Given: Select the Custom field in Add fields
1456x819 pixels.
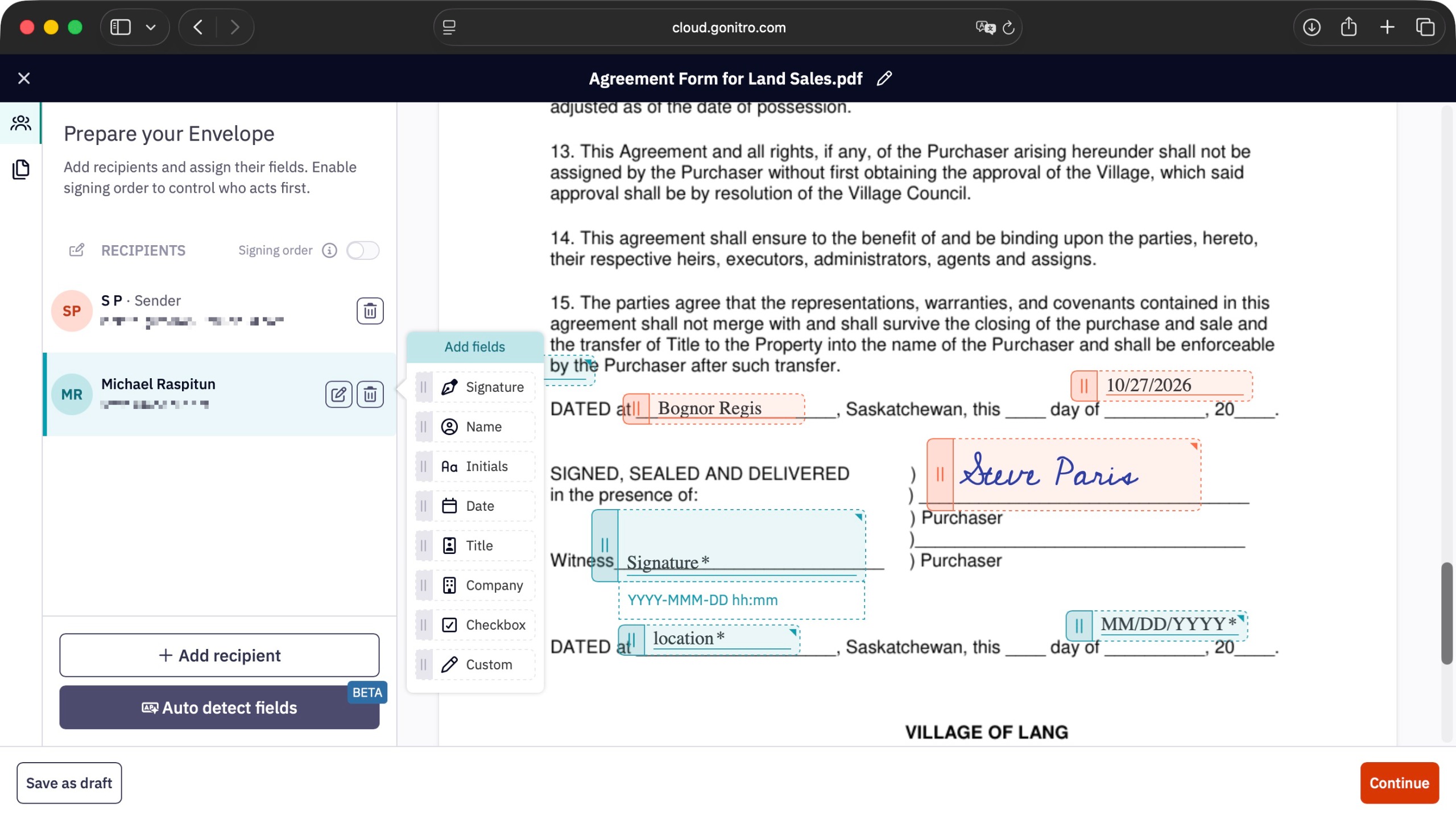Looking at the screenshot, I should pos(475,664).
